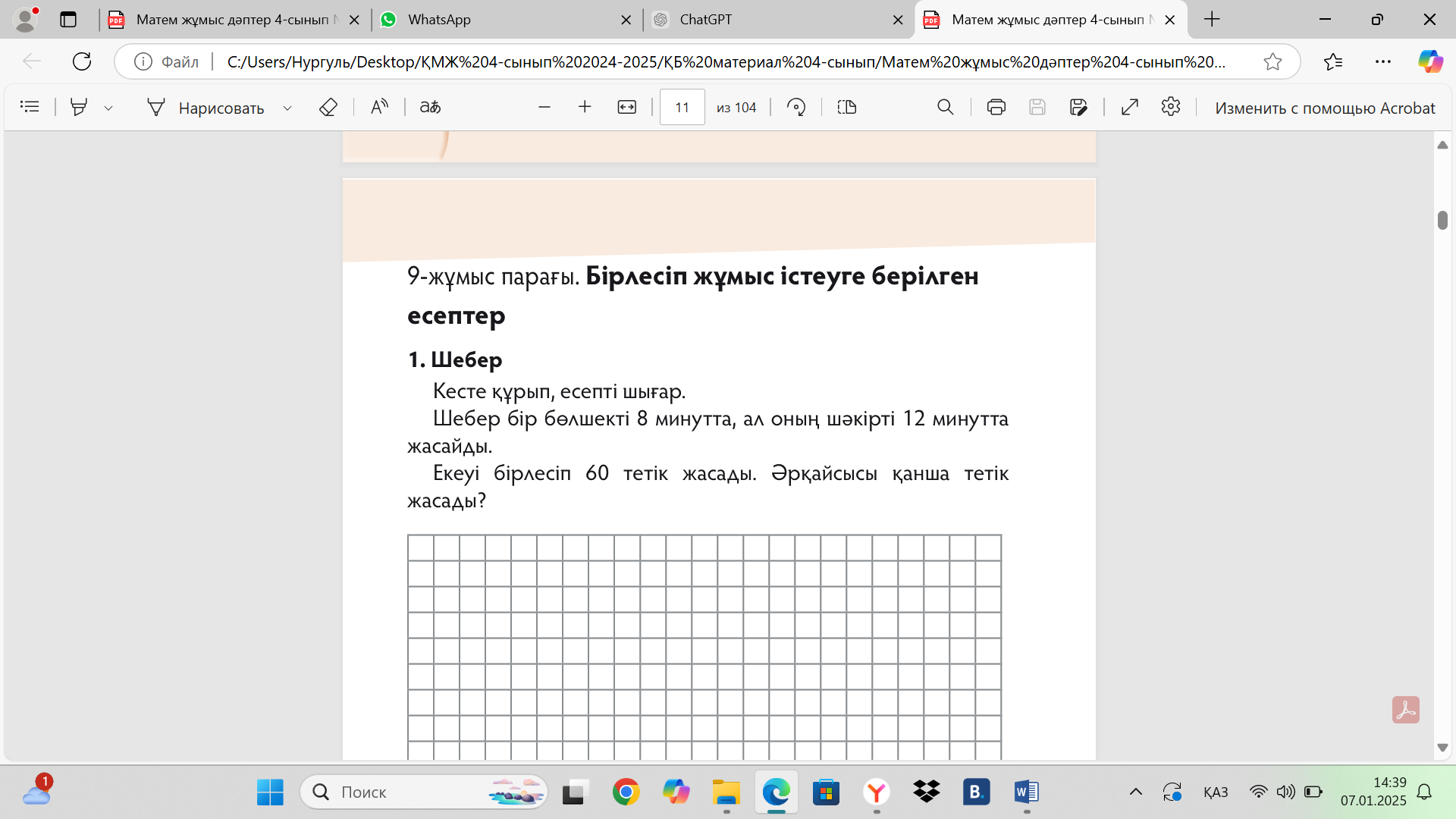Enter full screen mode

(x=1130, y=107)
